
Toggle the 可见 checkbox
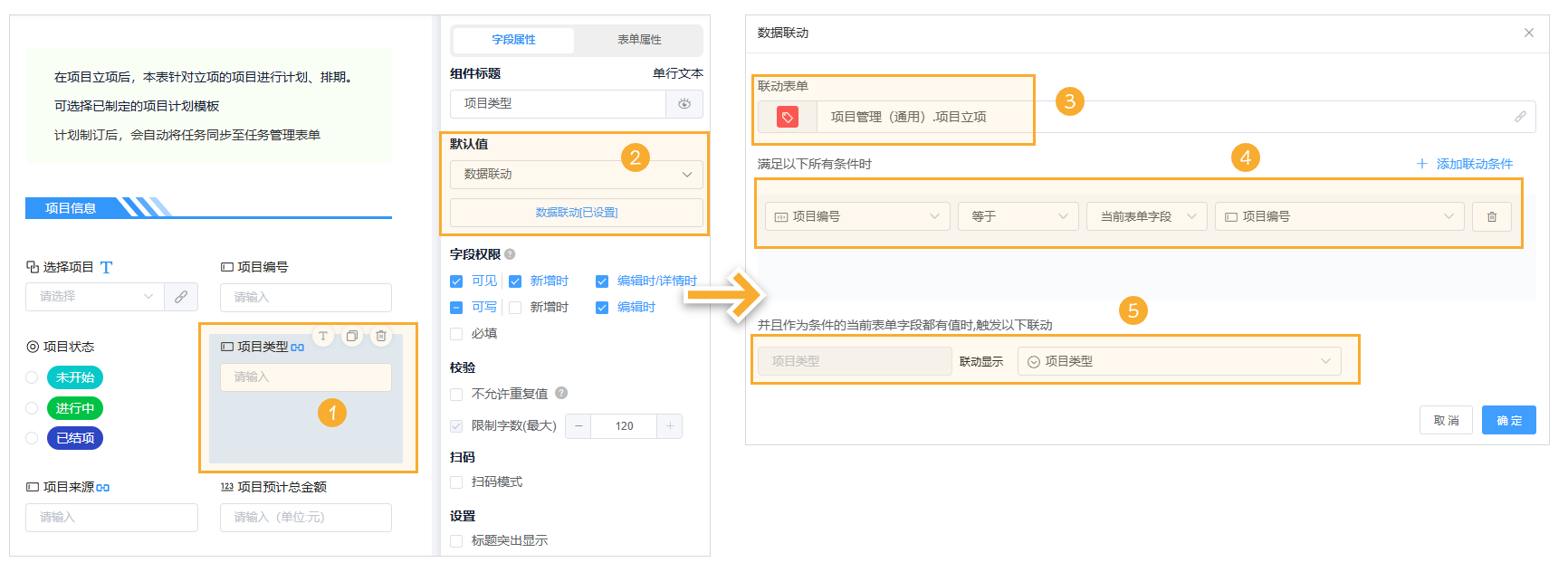tap(456, 281)
